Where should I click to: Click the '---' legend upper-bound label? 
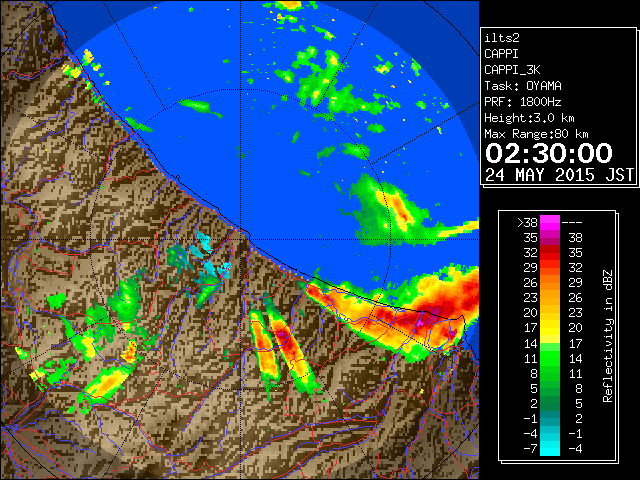click(572, 223)
